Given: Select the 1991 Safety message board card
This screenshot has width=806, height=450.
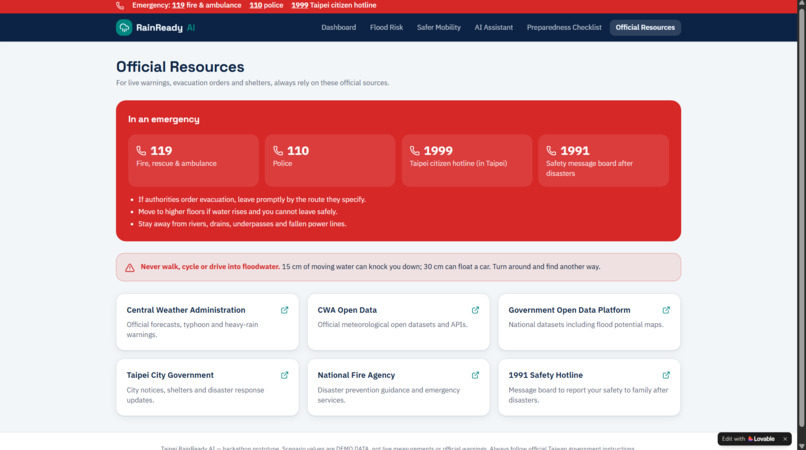Looking at the screenshot, I should [603, 160].
